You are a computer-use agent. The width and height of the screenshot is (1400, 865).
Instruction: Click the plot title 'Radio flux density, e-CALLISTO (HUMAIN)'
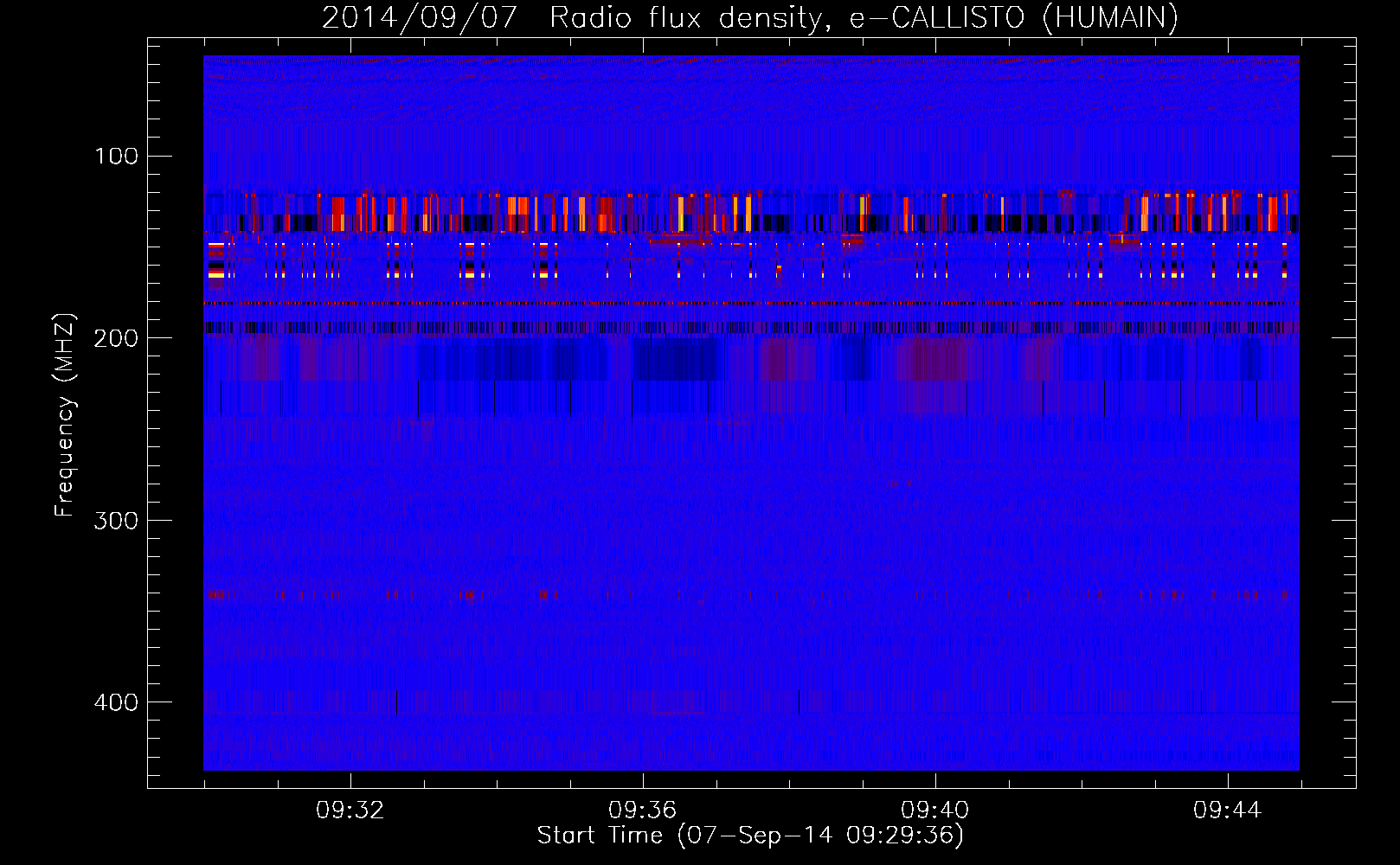(864, 17)
